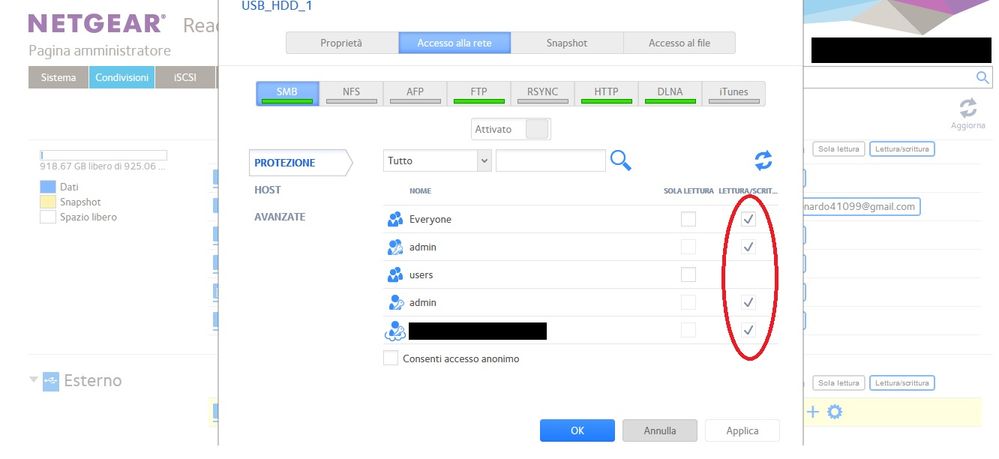Image resolution: width=999 pixels, height=459 pixels.
Task: Open the Proprietà tab
Action: (x=342, y=43)
